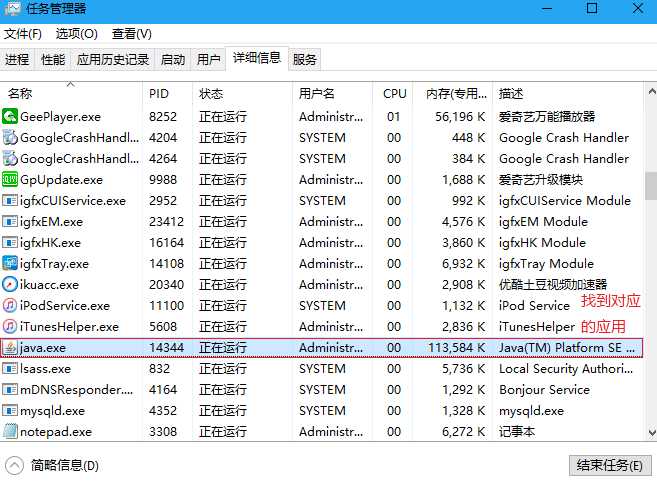657x486 pixels.
Task: Click the GeePlayer.exe process icon
Action: [x=10, y=116]
